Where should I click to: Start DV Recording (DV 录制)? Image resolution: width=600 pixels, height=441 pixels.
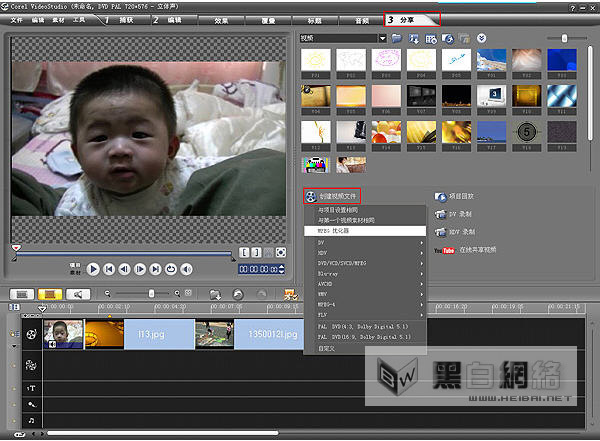(x=453, y=214)
